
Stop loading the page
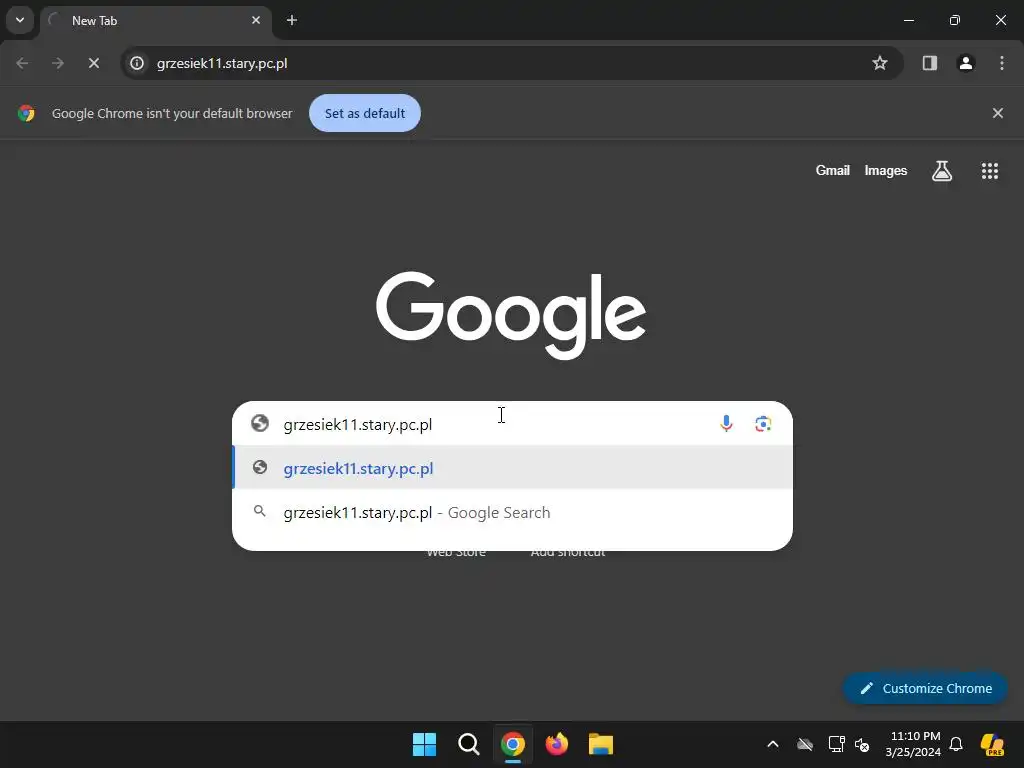(x=94, y=63)
